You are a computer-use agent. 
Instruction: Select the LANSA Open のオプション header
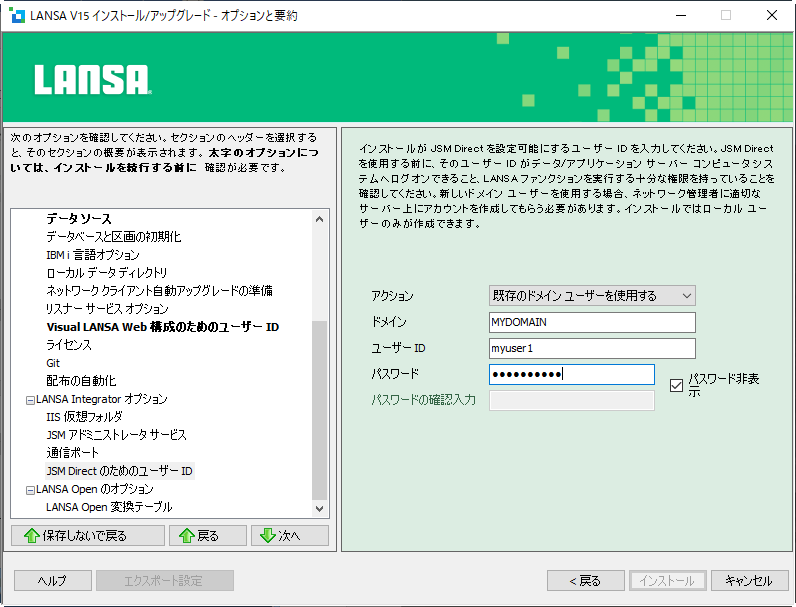(94, 489)
